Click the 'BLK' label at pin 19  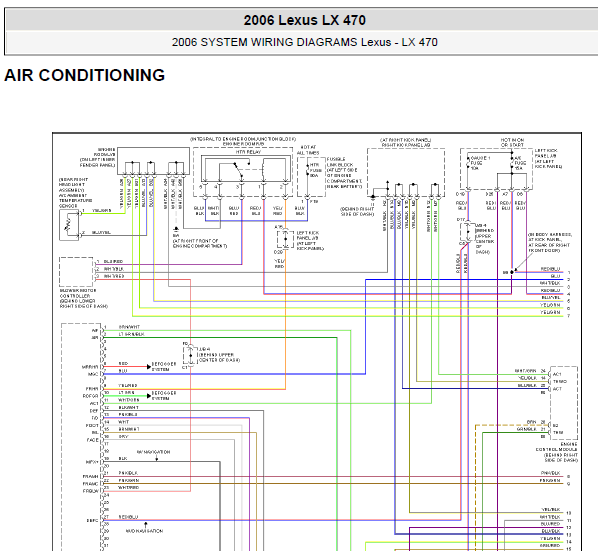123,459
